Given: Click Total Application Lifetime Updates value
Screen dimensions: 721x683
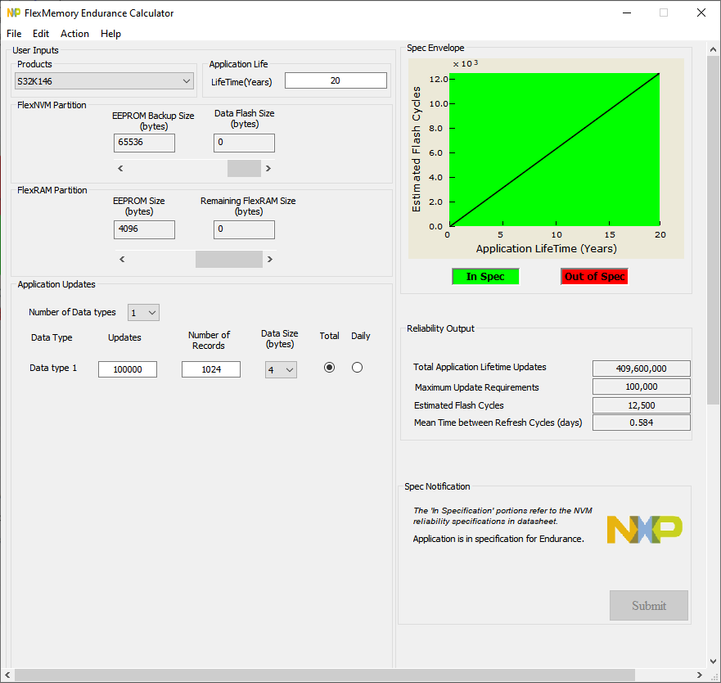Looking at the screenshot, I should click(641, 368).
